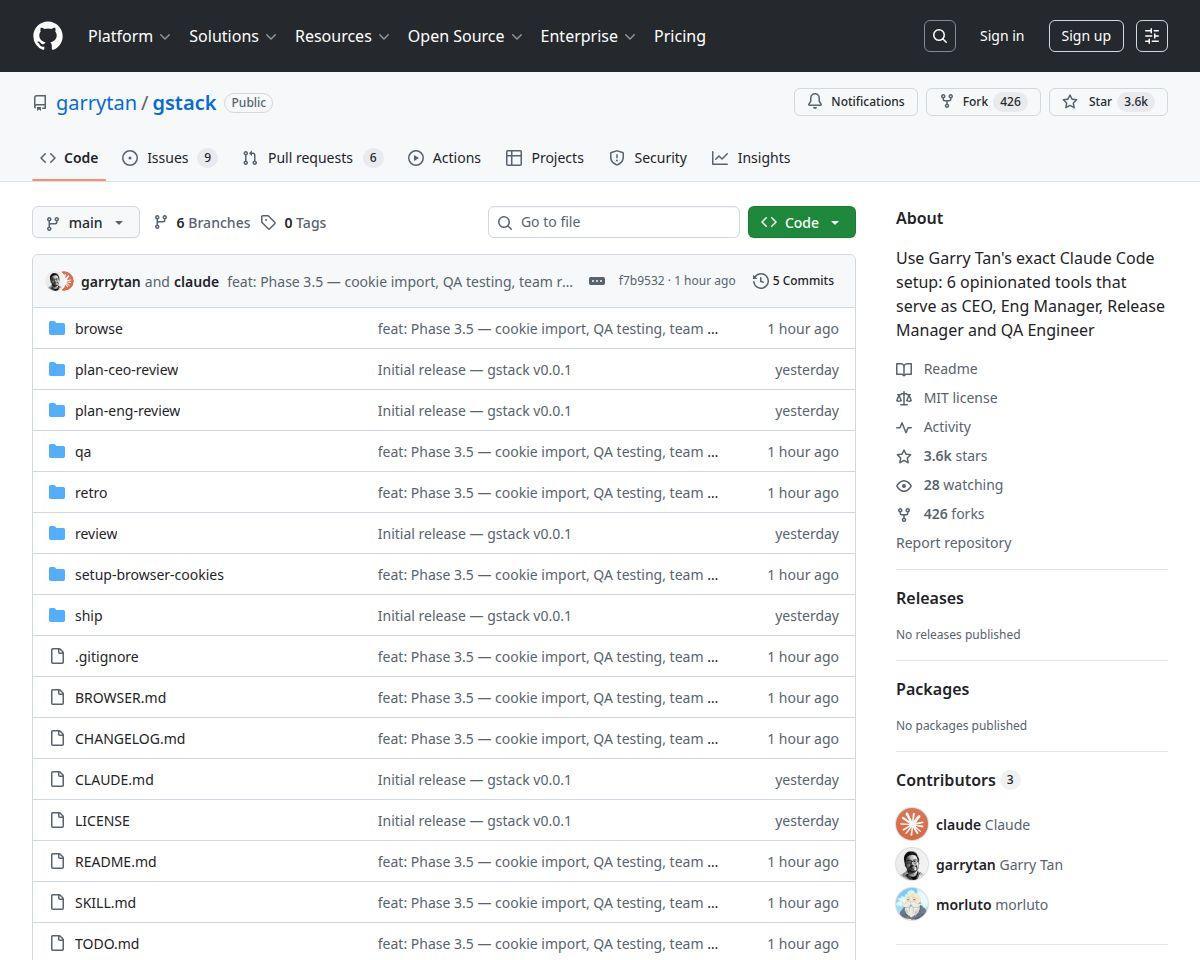1200x960 pixels.
Task: Expand the Solutions menu
Action: pyautogui.click(x=232, y=36)
